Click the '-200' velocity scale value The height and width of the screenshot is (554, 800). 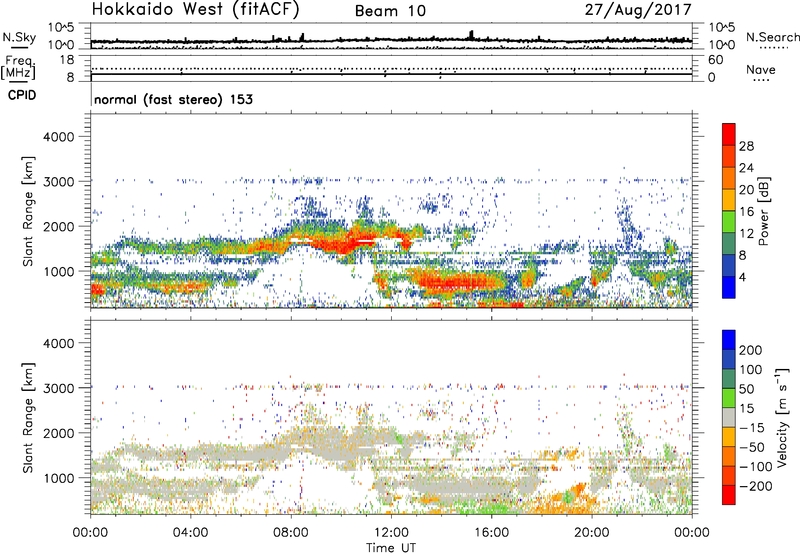point(756,486)
